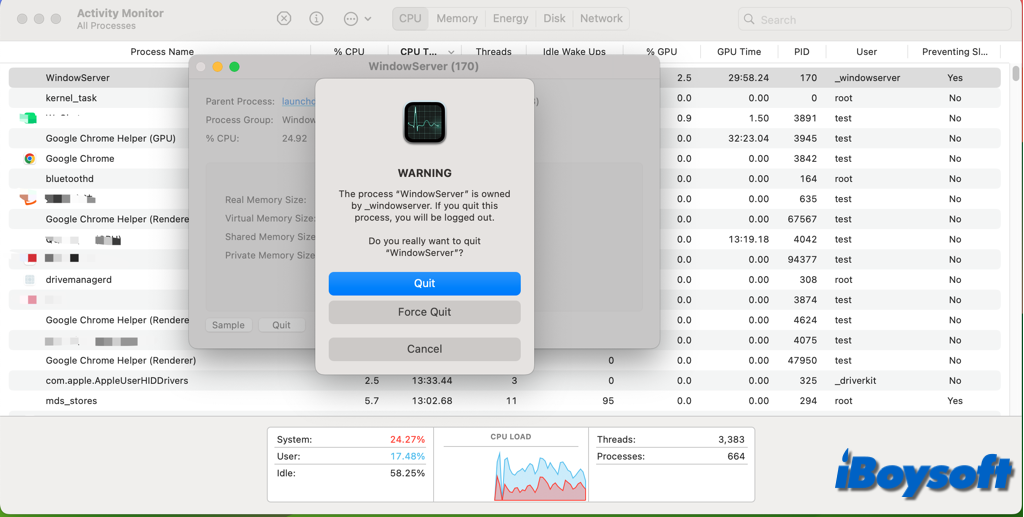Click the Sample button in the WindowServer window
The image size is (1024, 517).
[x=228, y=325]
